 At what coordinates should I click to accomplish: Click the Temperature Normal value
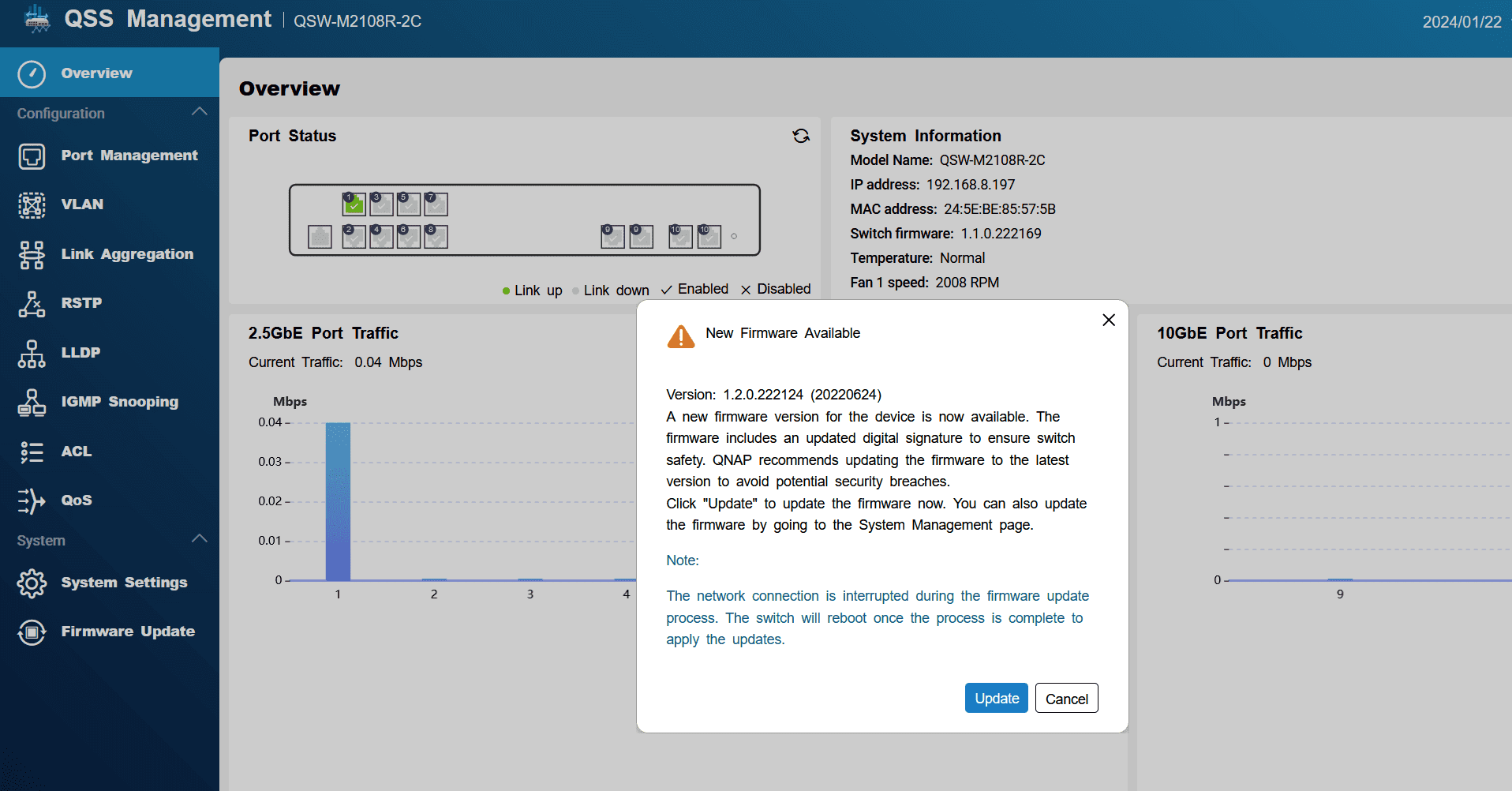pyautogui.click(x=962, y=258)
